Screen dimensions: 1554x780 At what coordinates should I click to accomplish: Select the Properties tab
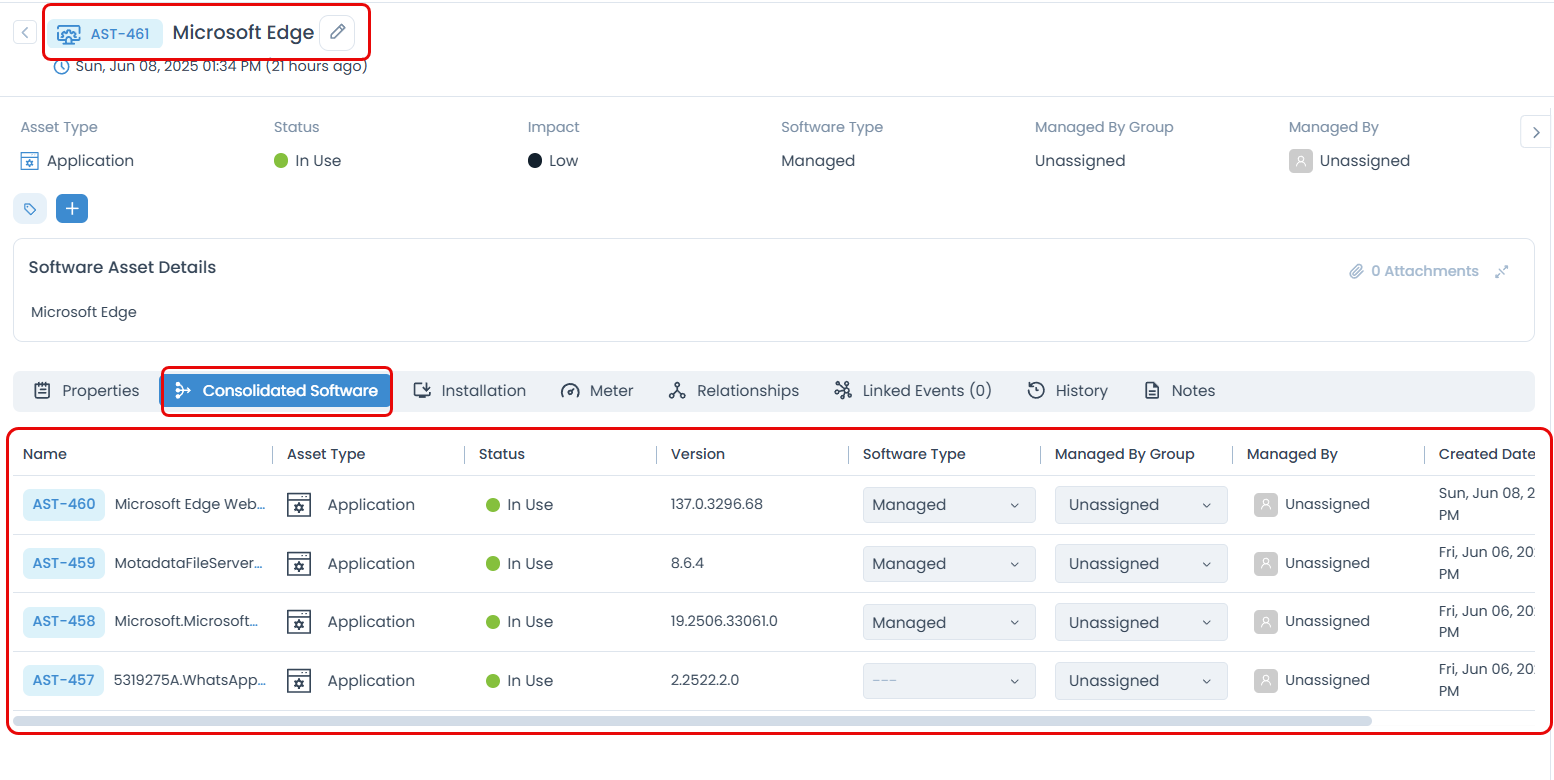pyautogui.click(x=86, y=390)
